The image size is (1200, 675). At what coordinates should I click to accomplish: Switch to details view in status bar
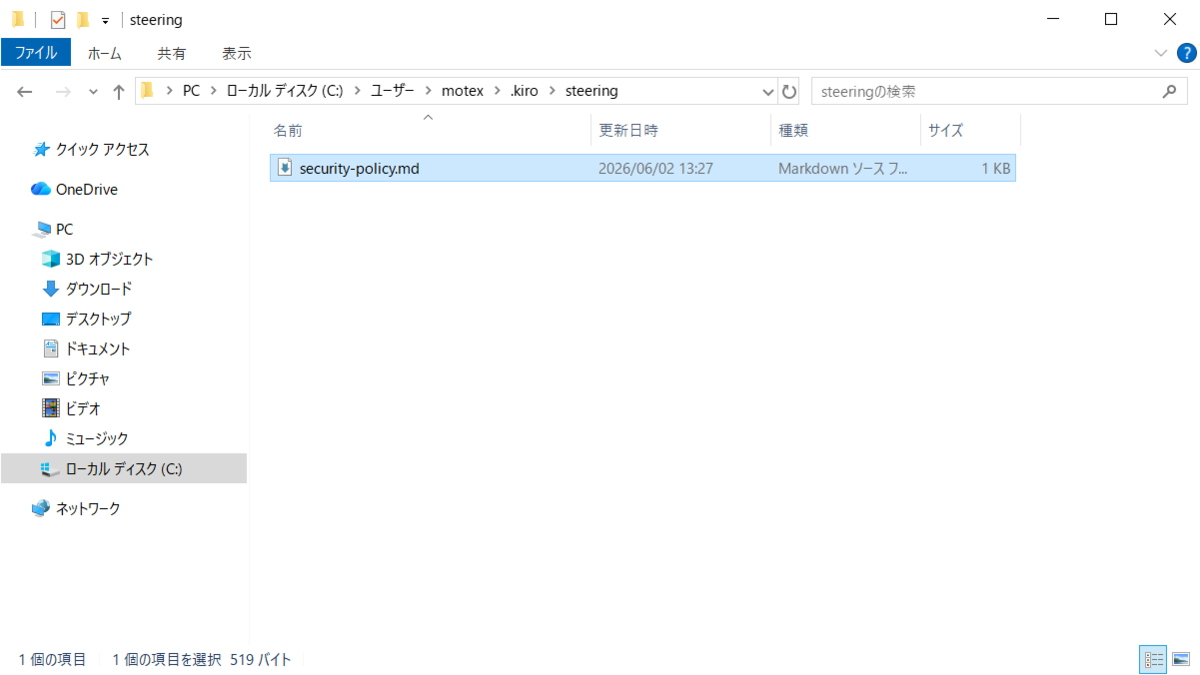pyautogui.click(x=1154, y=659)
